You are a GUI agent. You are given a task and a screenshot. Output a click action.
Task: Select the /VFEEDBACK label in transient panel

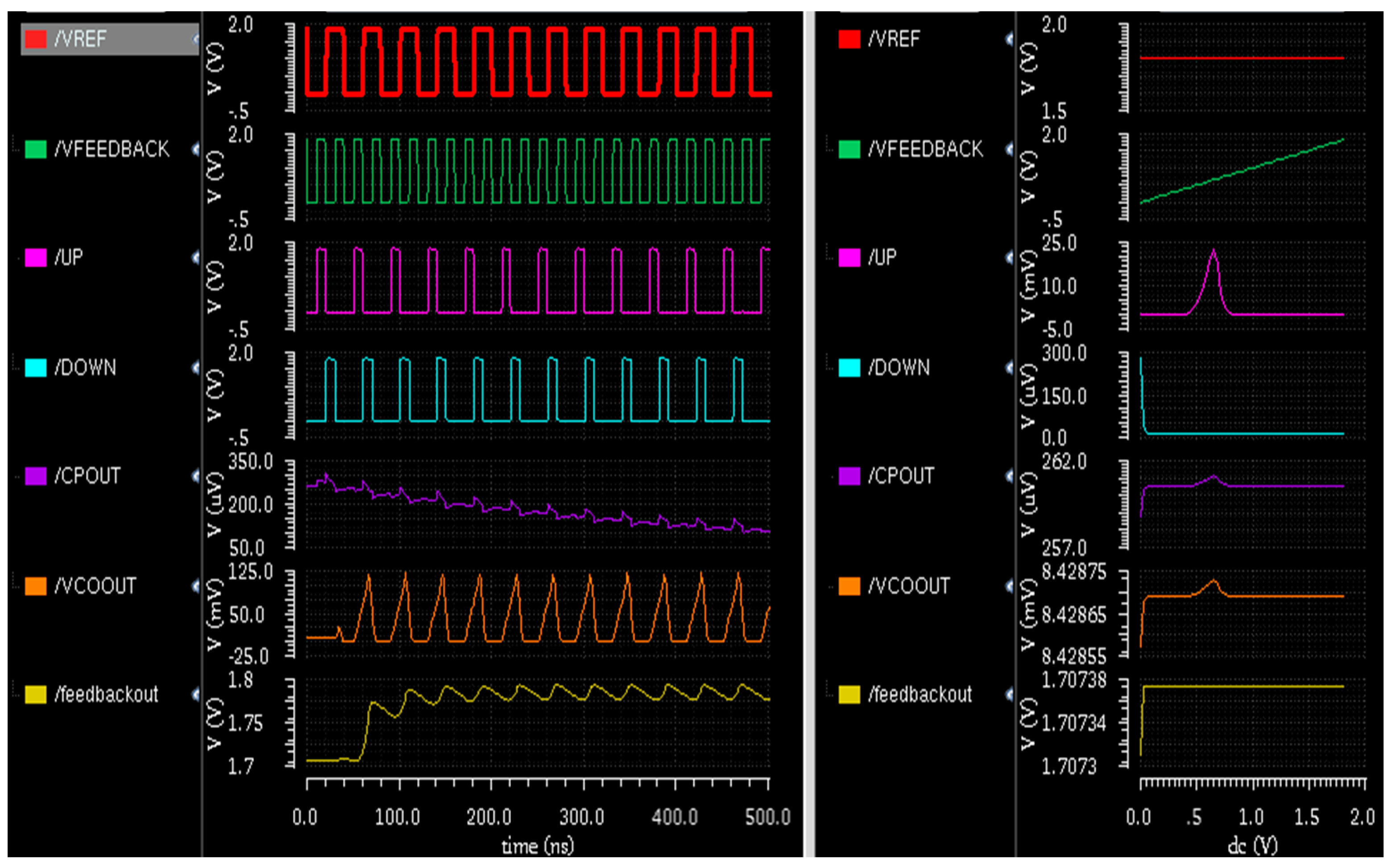[x=112, y=149]
